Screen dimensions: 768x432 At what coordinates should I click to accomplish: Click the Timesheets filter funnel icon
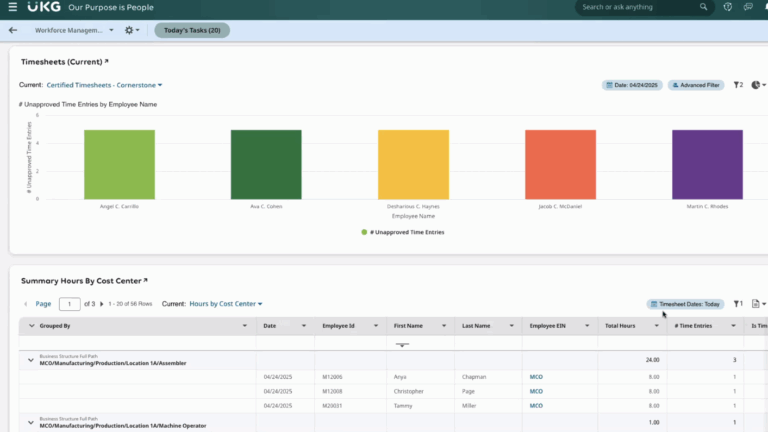(x=738, y=85)
